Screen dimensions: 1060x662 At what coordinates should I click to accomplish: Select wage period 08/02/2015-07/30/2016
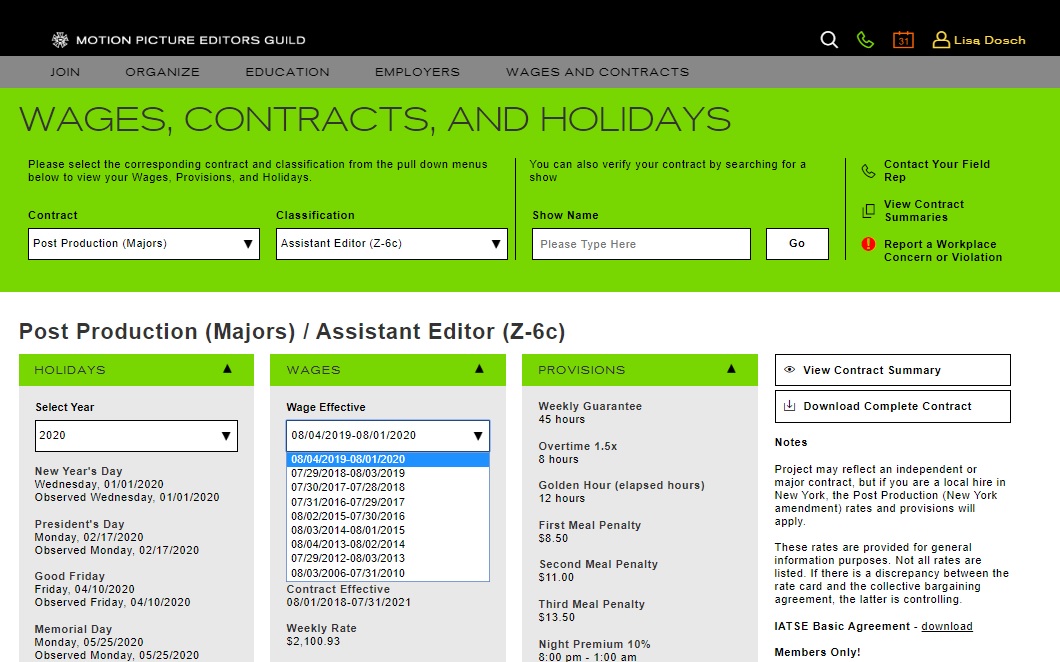388,517
